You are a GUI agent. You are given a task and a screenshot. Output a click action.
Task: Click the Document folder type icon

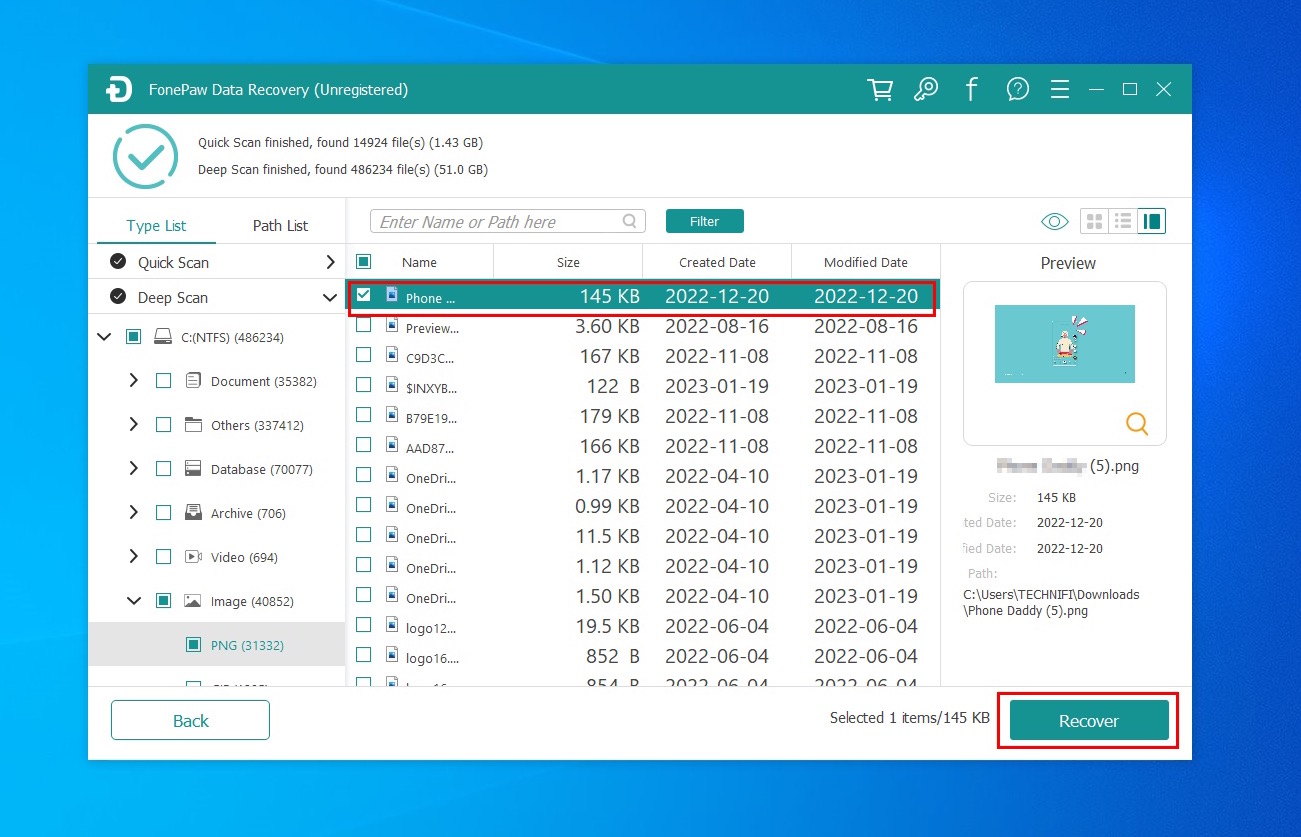(x=193, y=381)
